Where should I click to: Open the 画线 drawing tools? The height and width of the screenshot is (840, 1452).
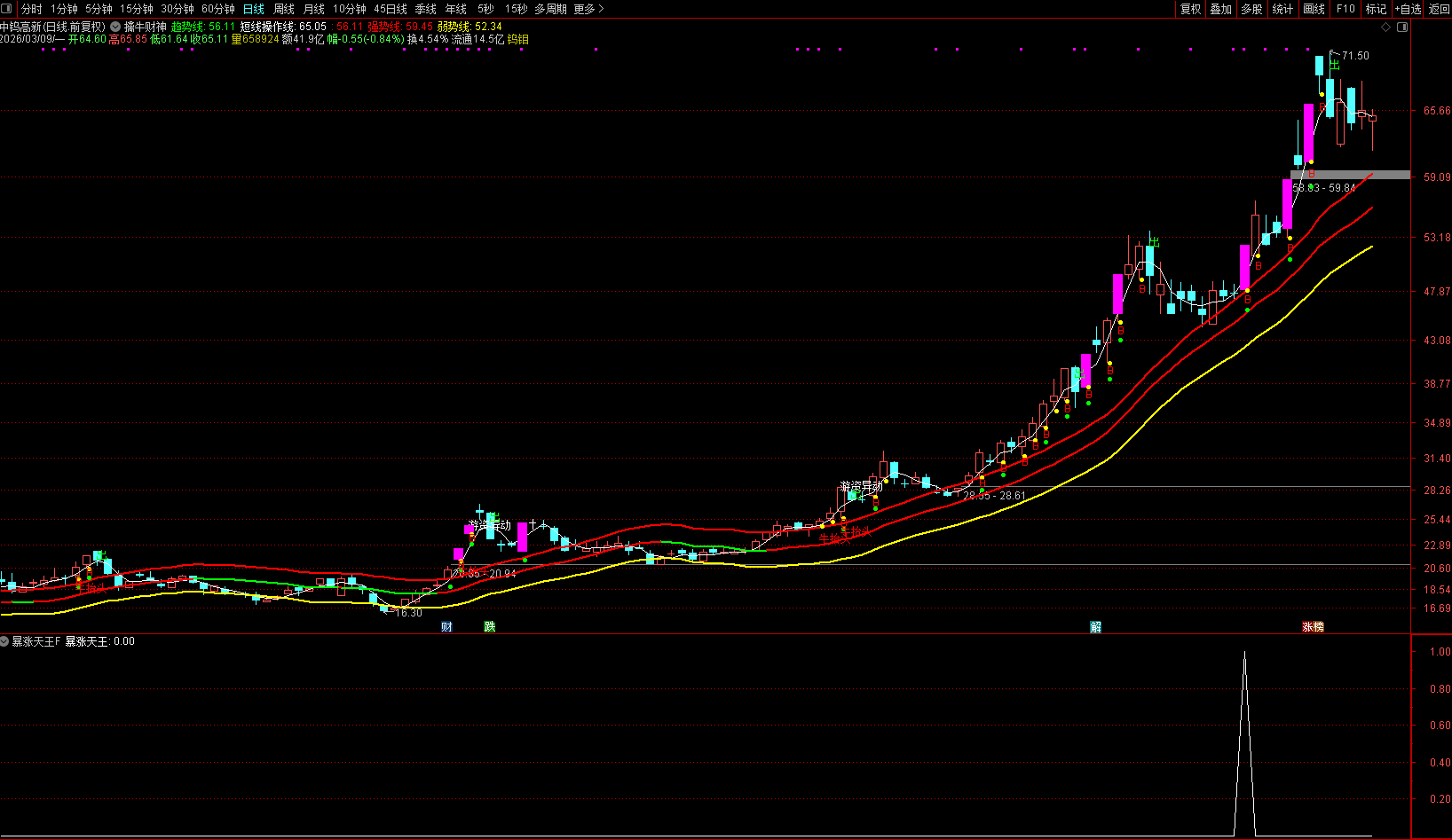pyautogui.click(x=1314, y=9)
